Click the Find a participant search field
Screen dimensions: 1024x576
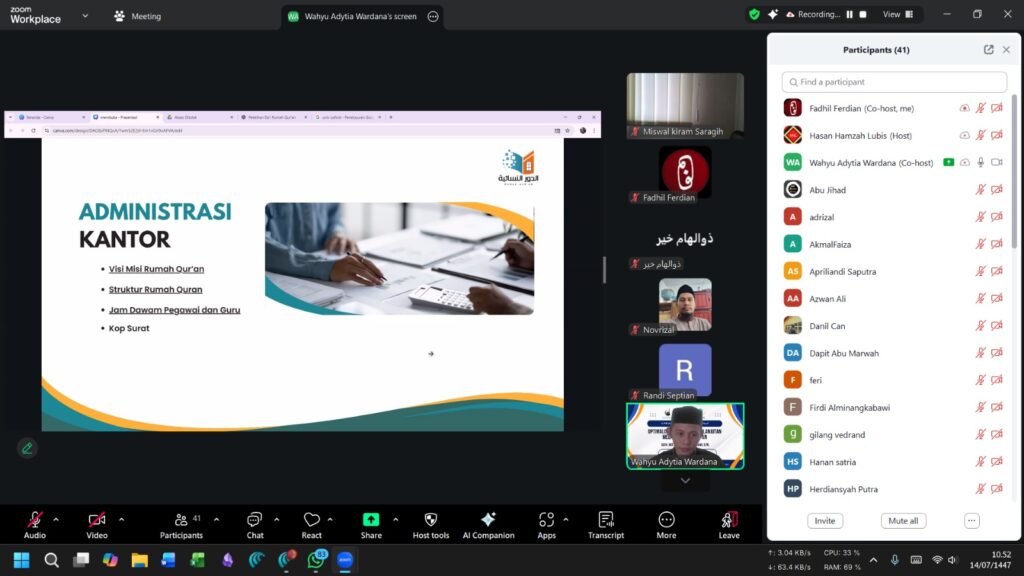tap(894, 82)
